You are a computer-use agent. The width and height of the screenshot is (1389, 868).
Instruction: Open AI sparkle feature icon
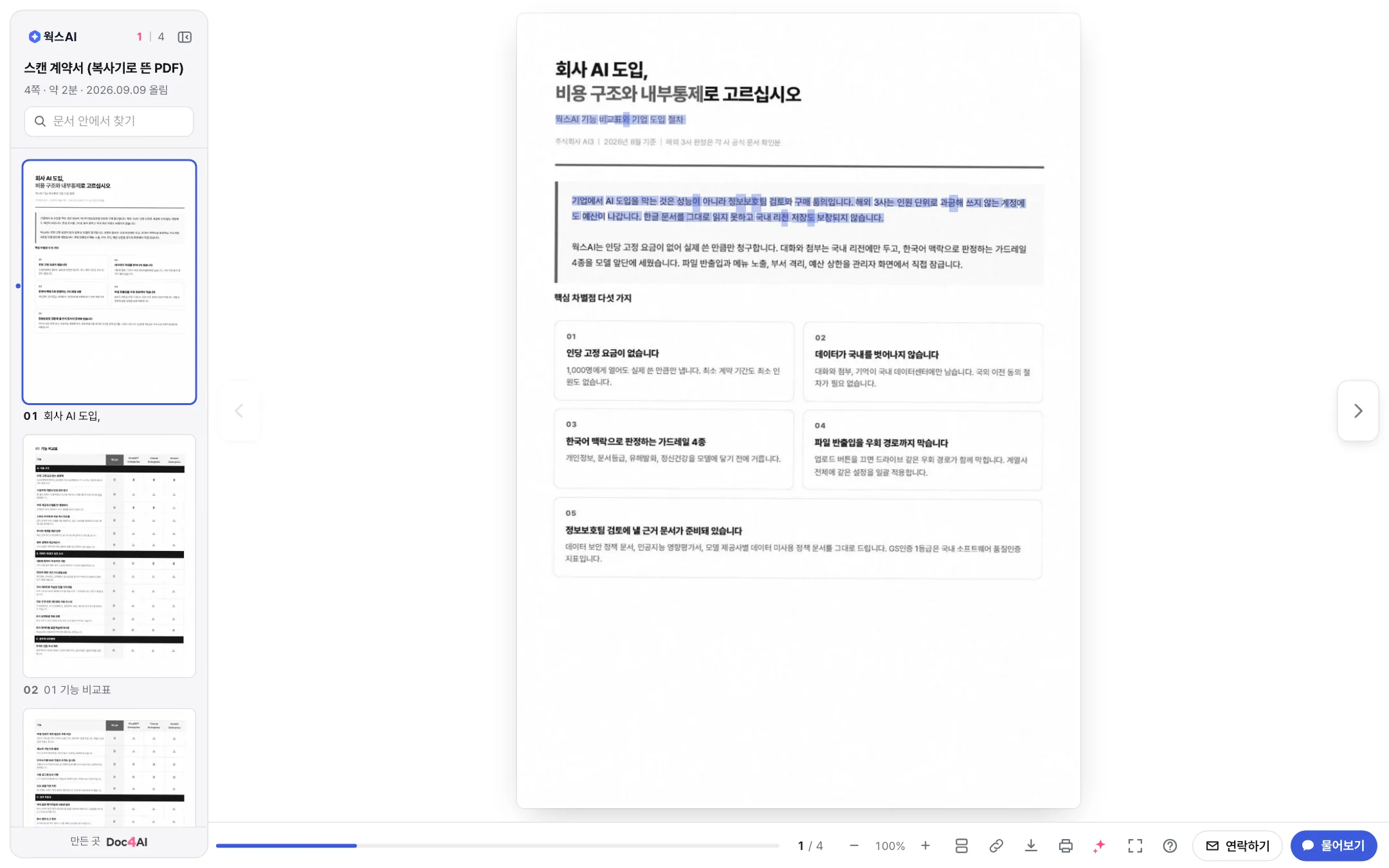coord(1100,845)
